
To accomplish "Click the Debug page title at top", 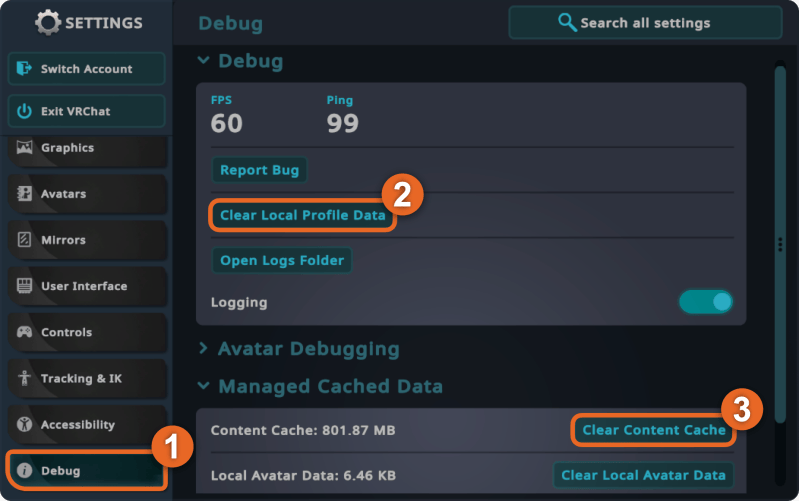I will tap(230, 23).
